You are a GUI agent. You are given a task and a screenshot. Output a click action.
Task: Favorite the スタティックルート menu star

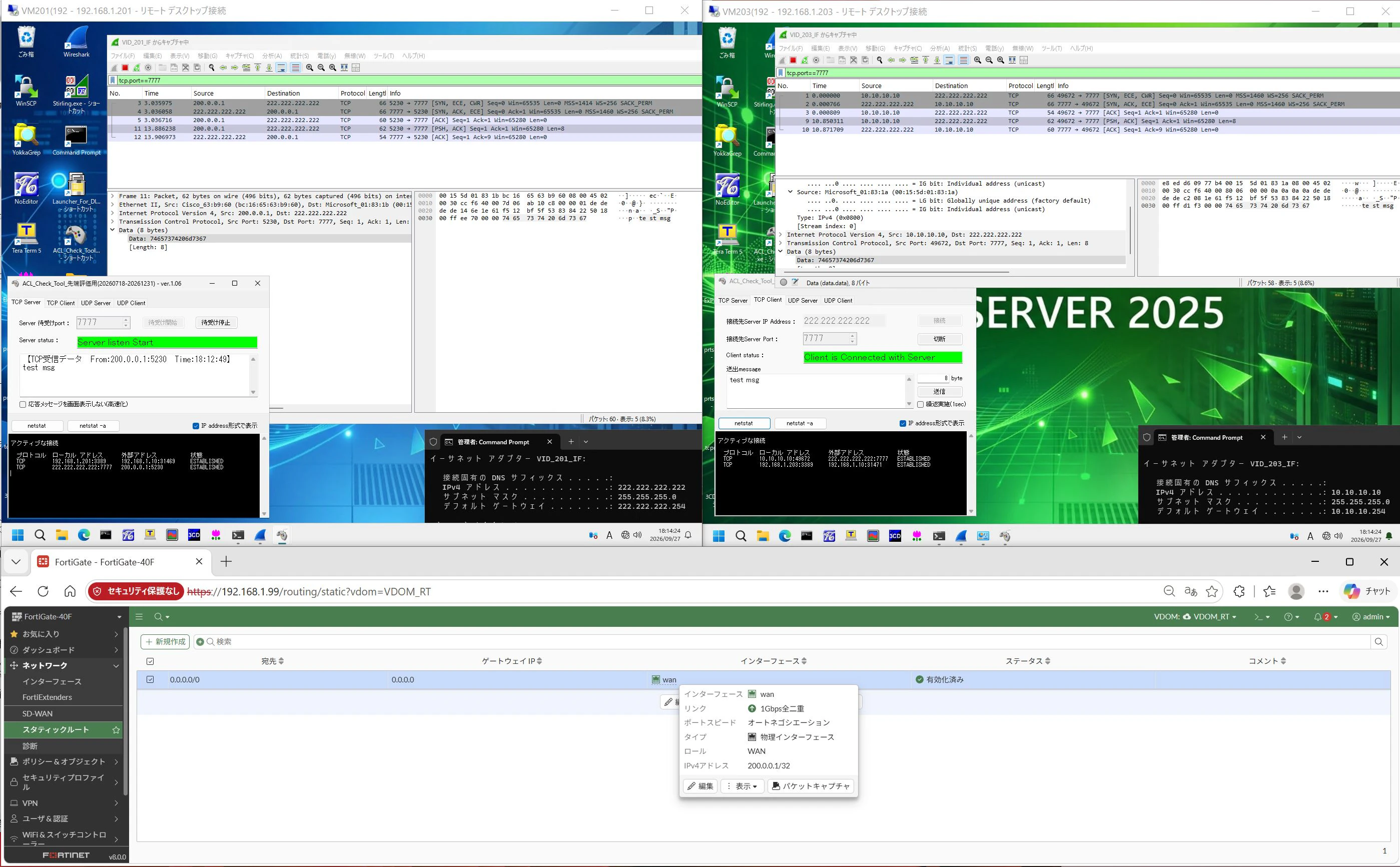coord(116,730)
